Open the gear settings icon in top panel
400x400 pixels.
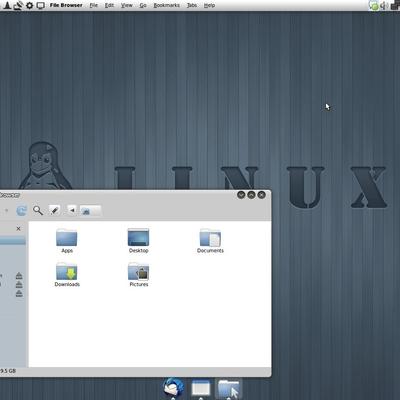tap(29, 5)
